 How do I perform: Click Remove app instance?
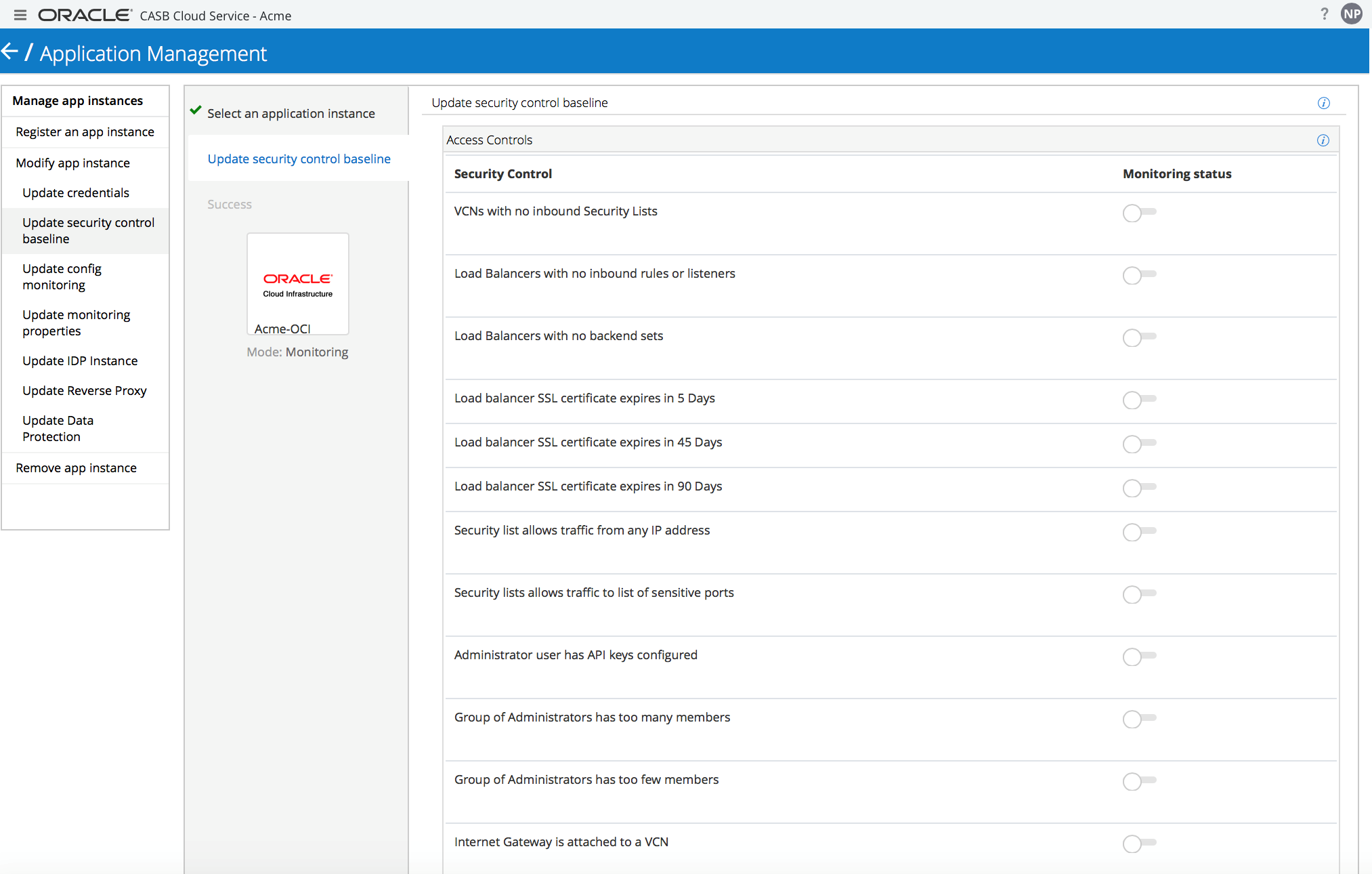coord(76,468)
